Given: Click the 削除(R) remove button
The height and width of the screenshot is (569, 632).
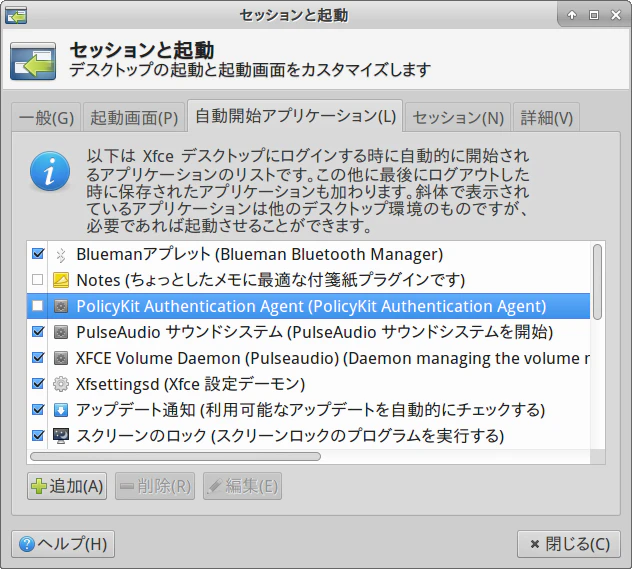Looking at the screenshot, I should [155, 486].
